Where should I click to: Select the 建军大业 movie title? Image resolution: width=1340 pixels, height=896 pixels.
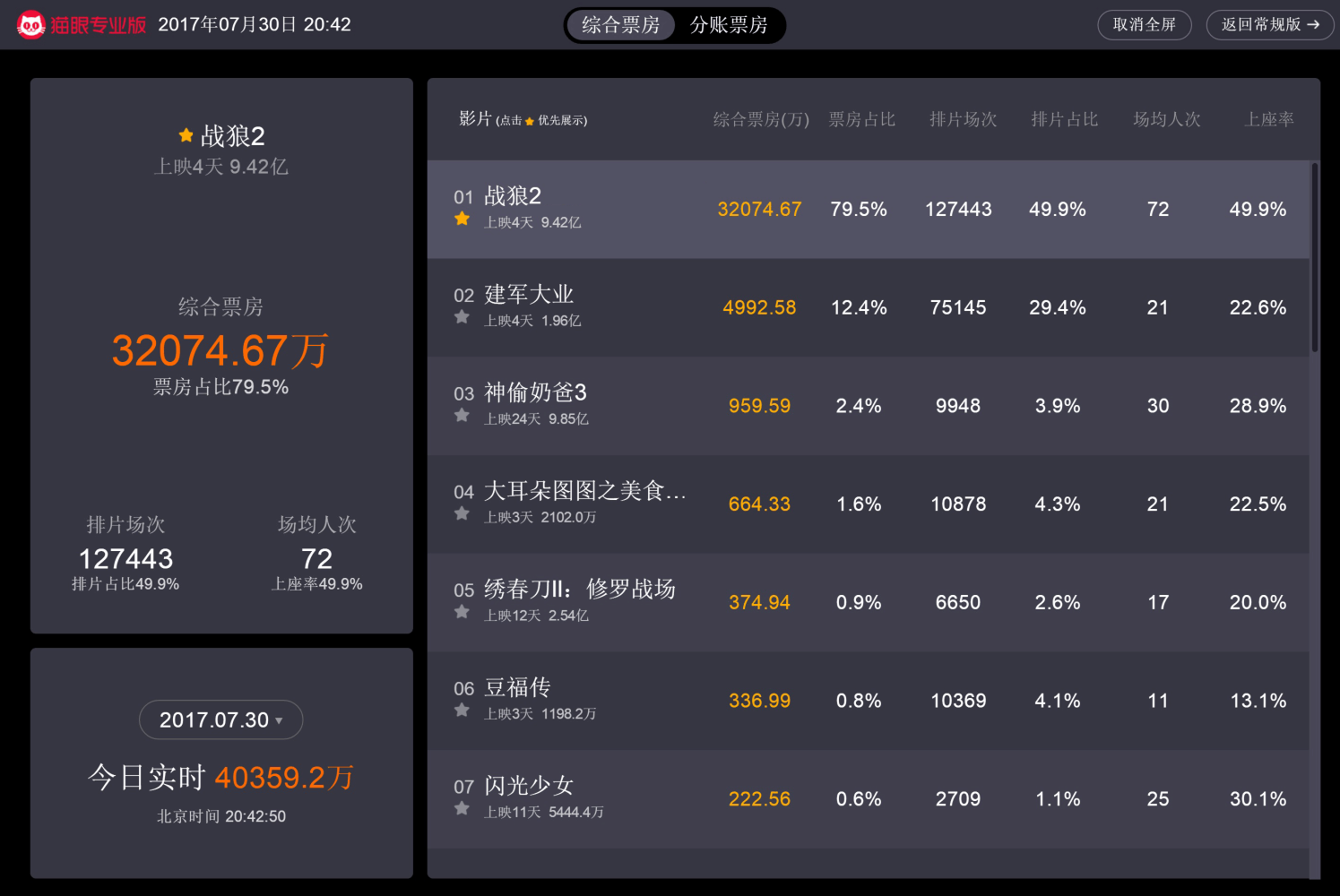pyautogui.click(x=529, y=295)
